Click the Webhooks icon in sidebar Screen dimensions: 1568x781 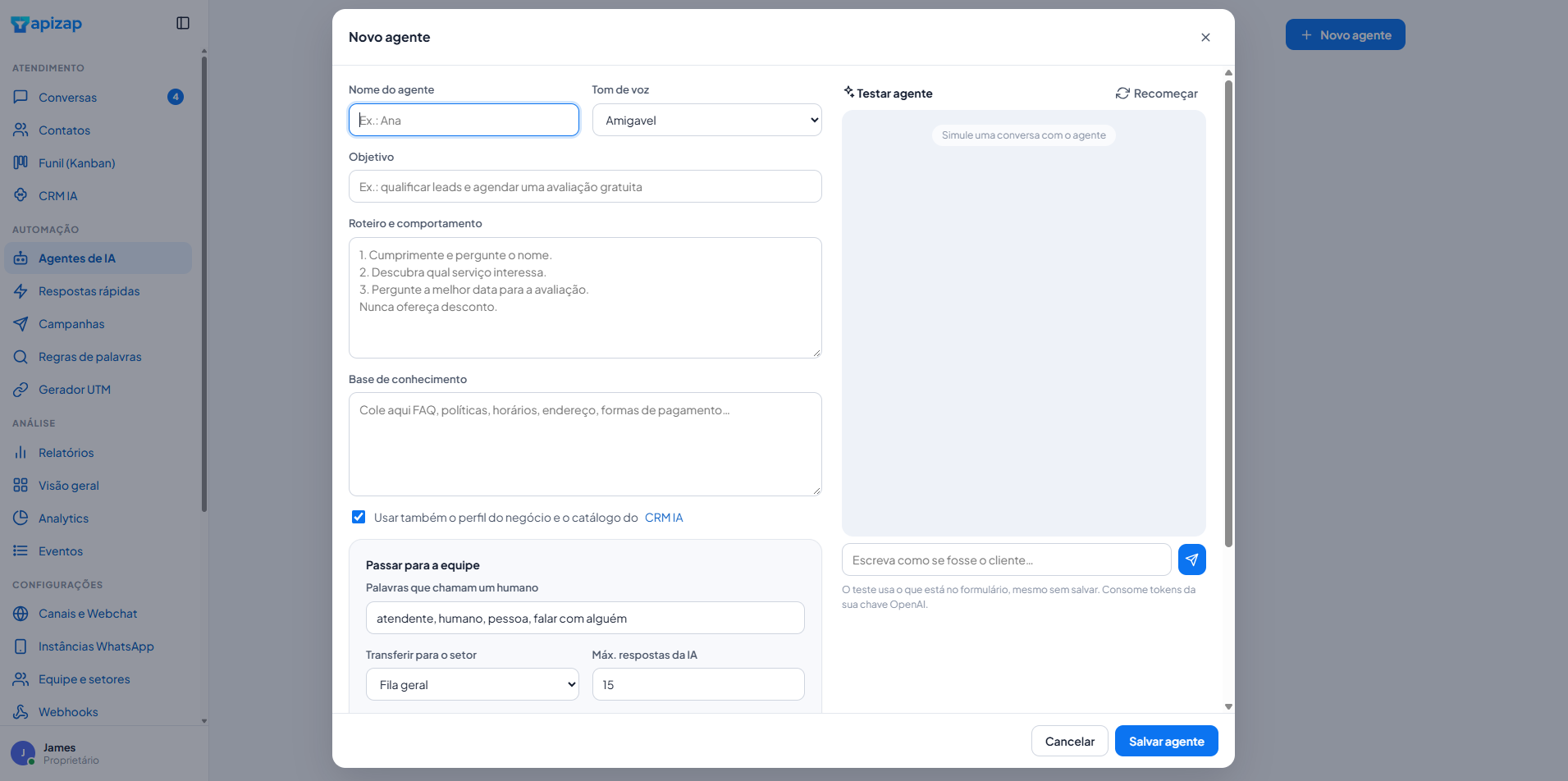21,711
